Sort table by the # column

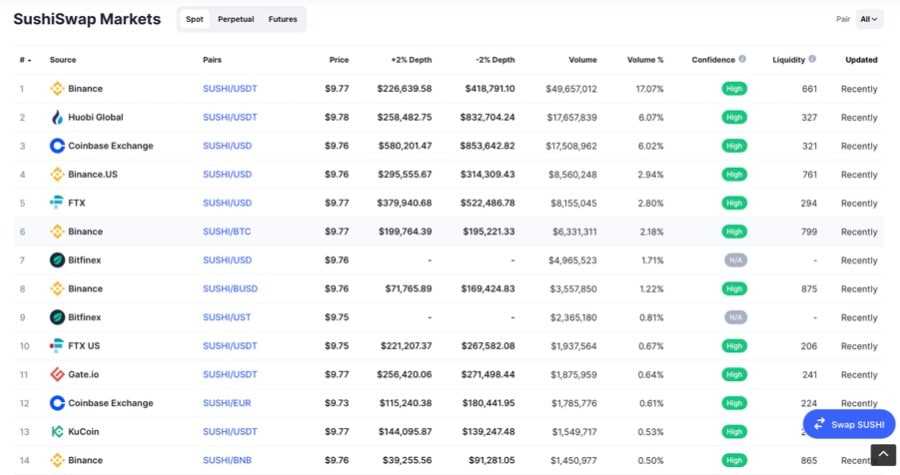click(24, 60)
